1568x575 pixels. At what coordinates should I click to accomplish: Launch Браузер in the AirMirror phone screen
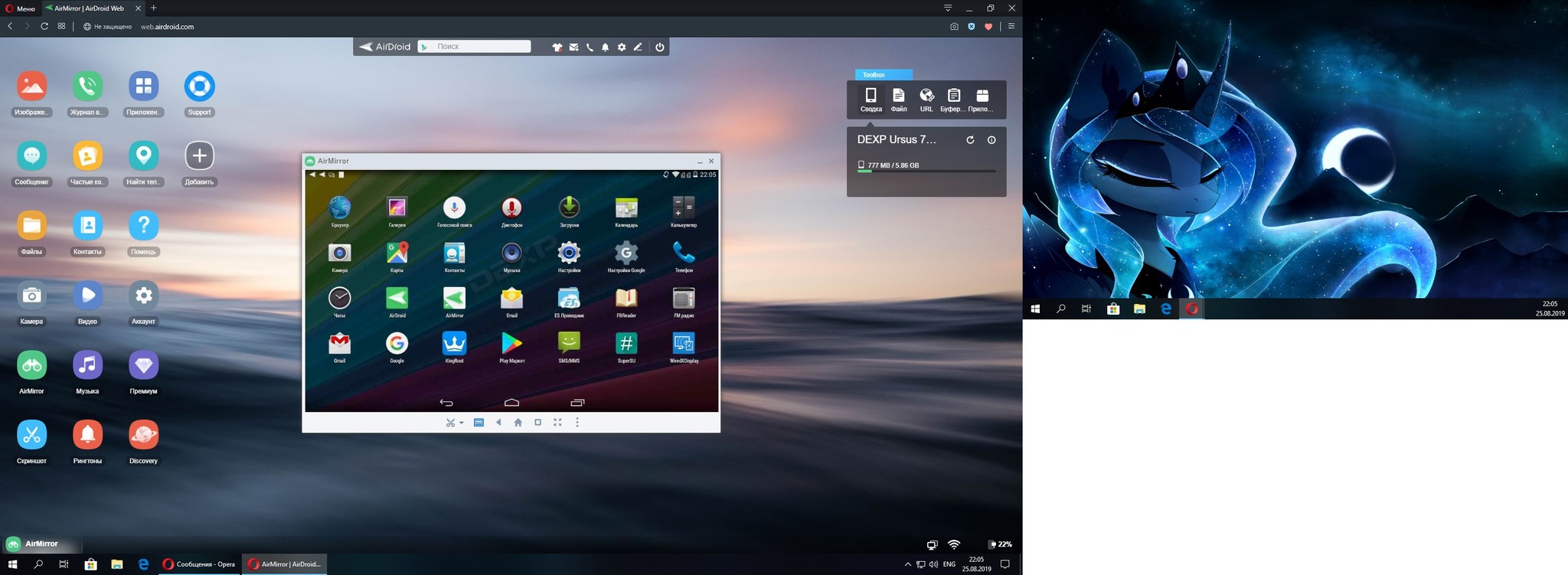tap(340, 207)
